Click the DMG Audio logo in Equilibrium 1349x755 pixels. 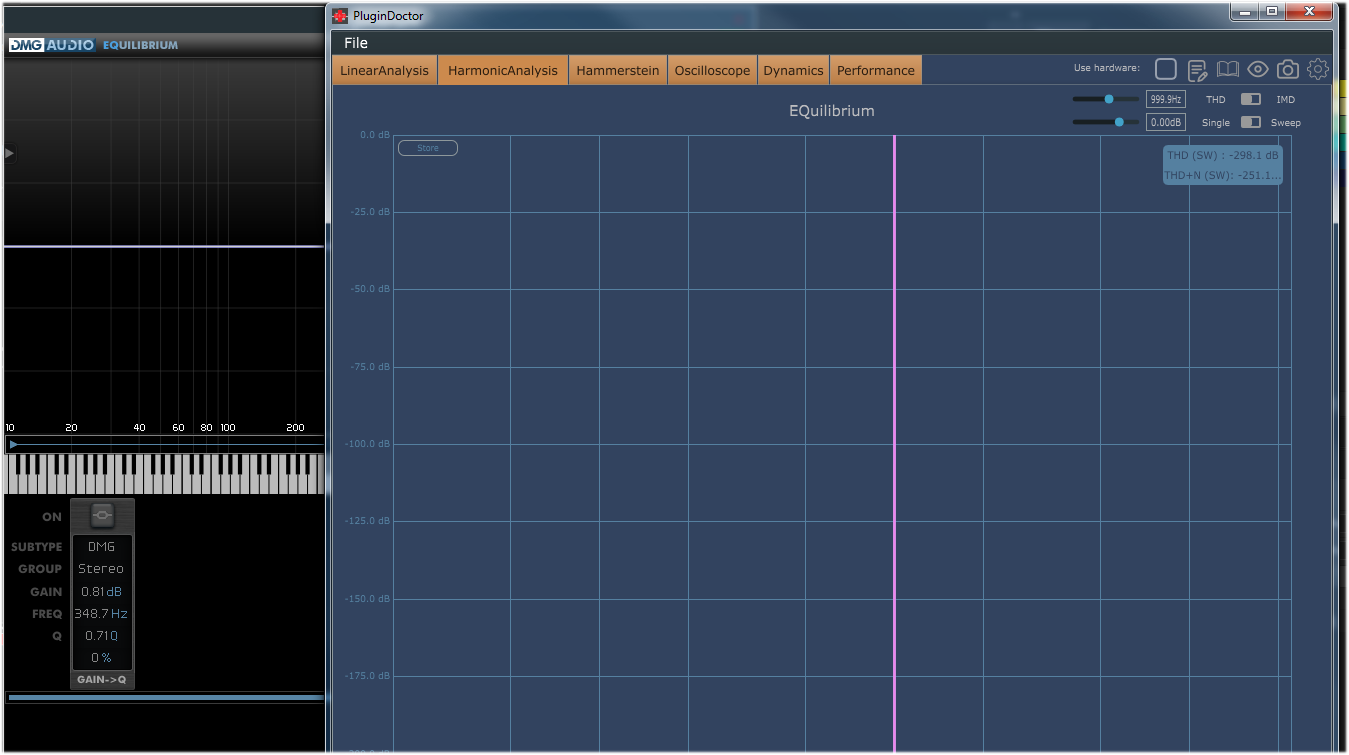tap(51, 45)
